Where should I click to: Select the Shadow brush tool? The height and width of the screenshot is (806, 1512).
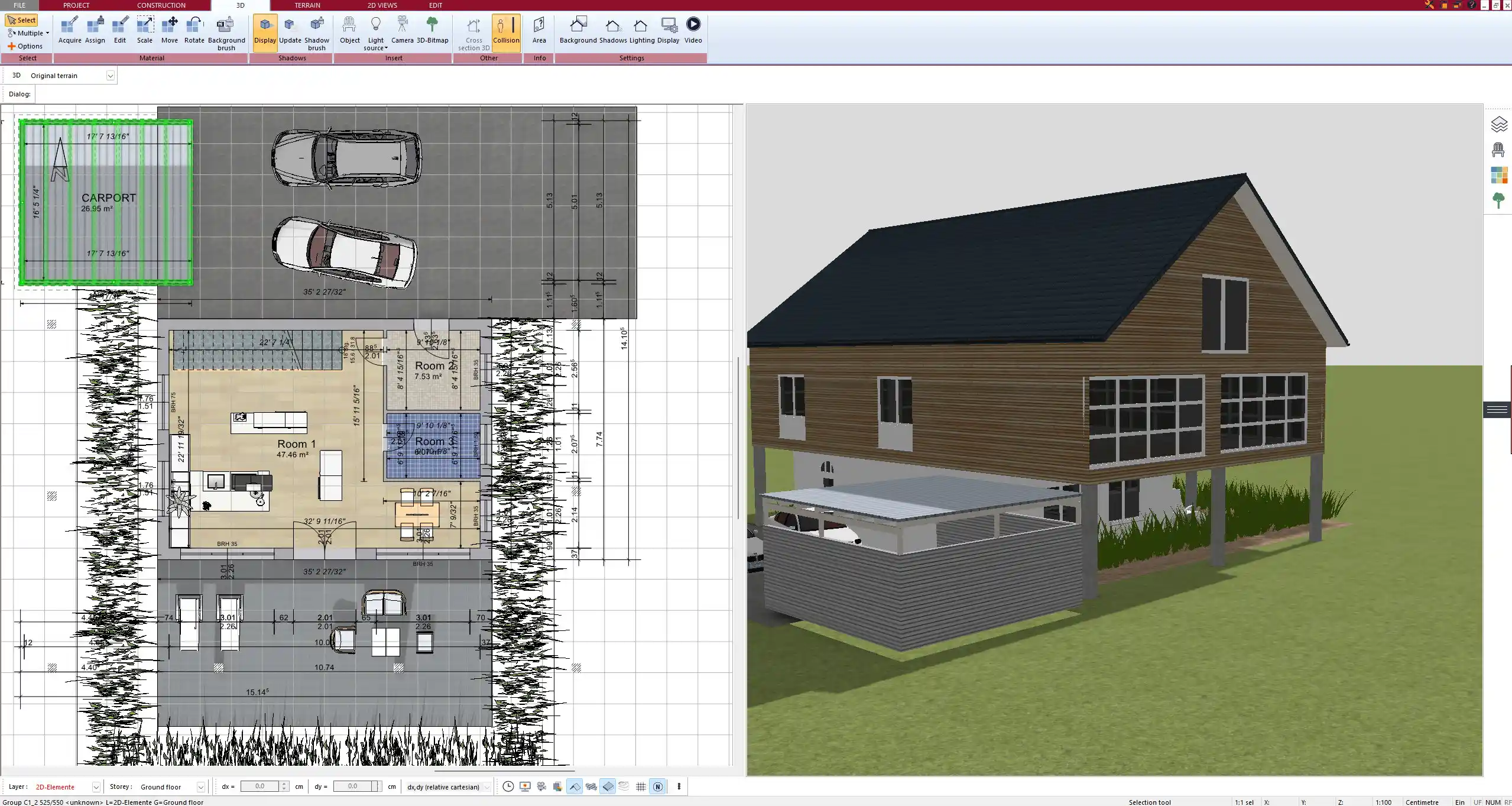pyautogui.click(x=317, y=34)
